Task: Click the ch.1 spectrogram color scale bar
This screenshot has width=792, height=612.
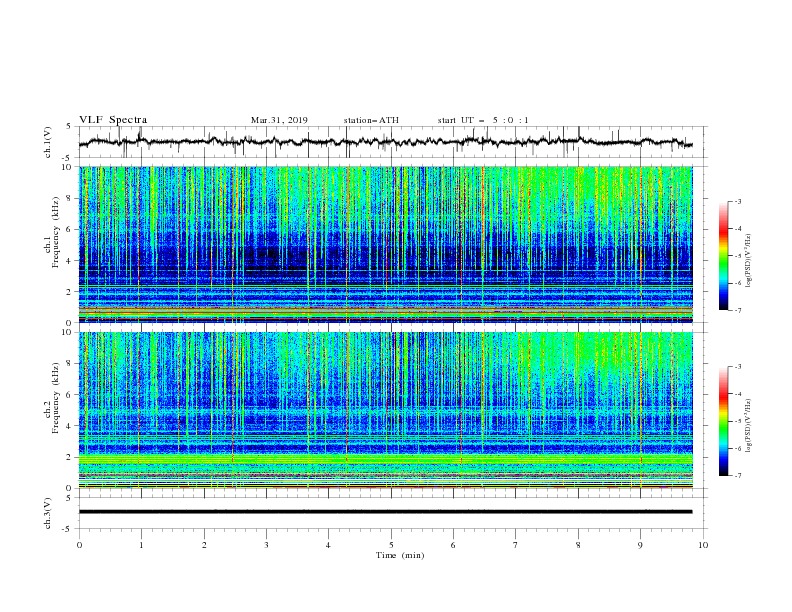Action: [723, 256]
